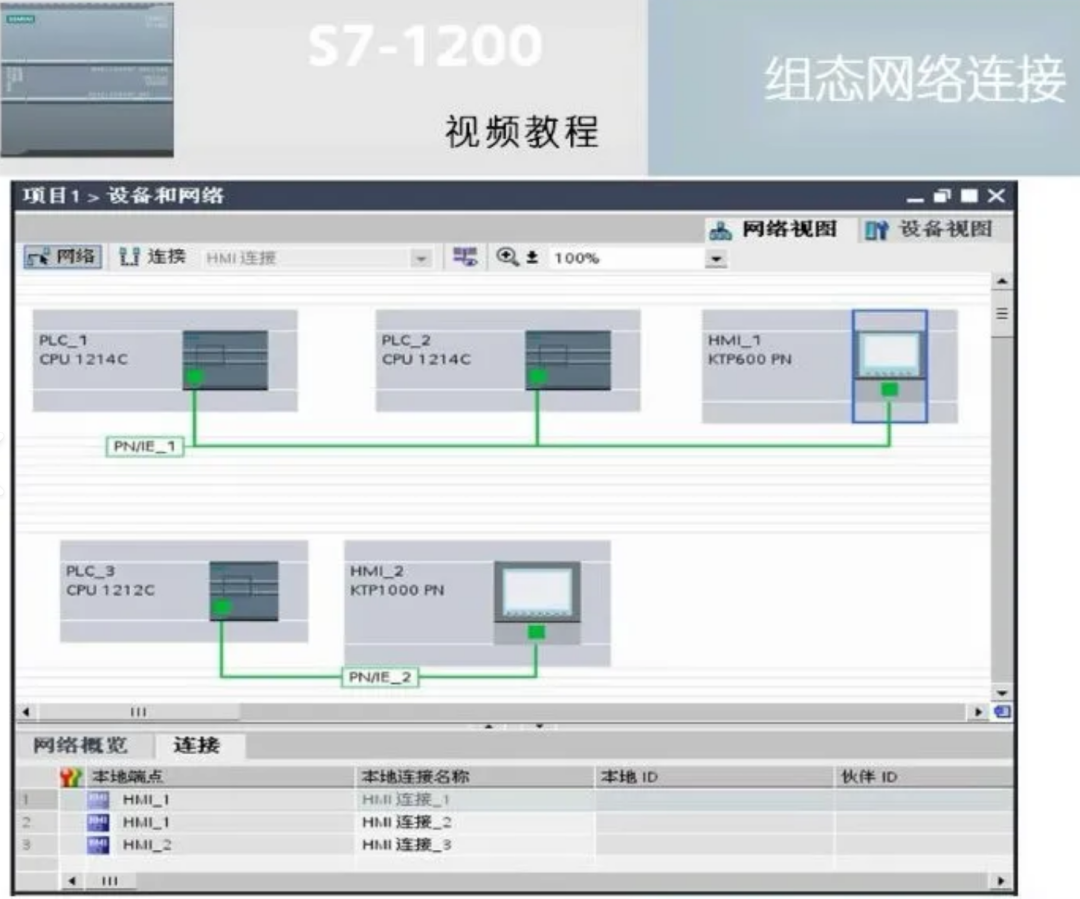
Task: Click the connection table right scroll arrow
Action: click(1001, 880)
